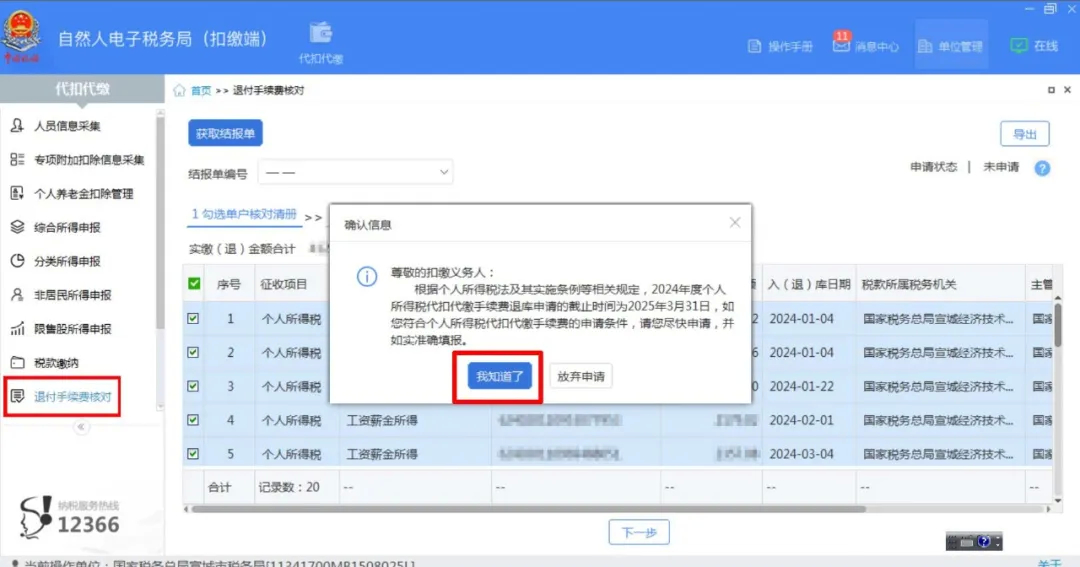This screenshot has width=1080, height=567.
Task: Select the 1 勾选单户核对清册 step tab
Action: [245, 214]
